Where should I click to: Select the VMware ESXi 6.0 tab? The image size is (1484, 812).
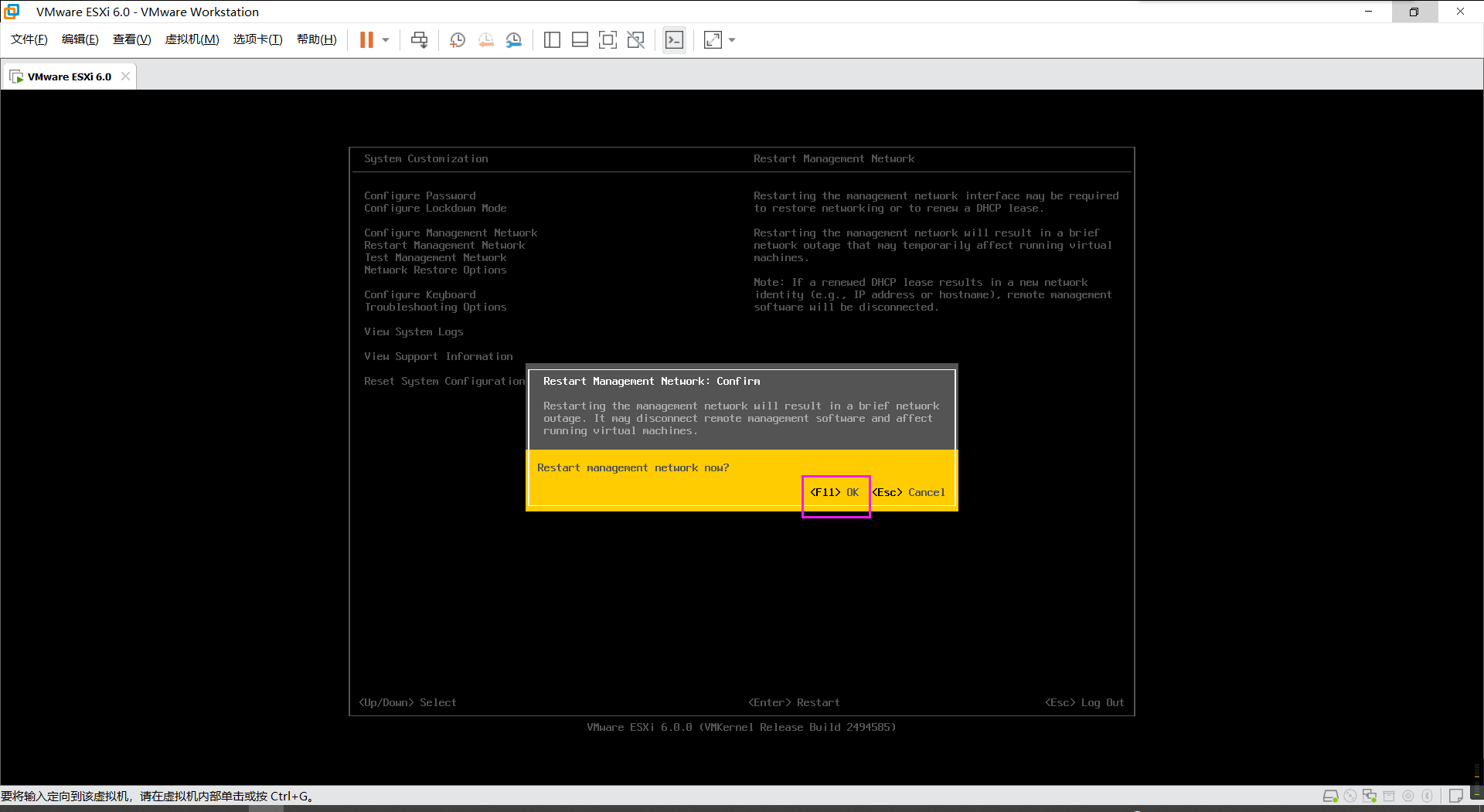[69, 76]
